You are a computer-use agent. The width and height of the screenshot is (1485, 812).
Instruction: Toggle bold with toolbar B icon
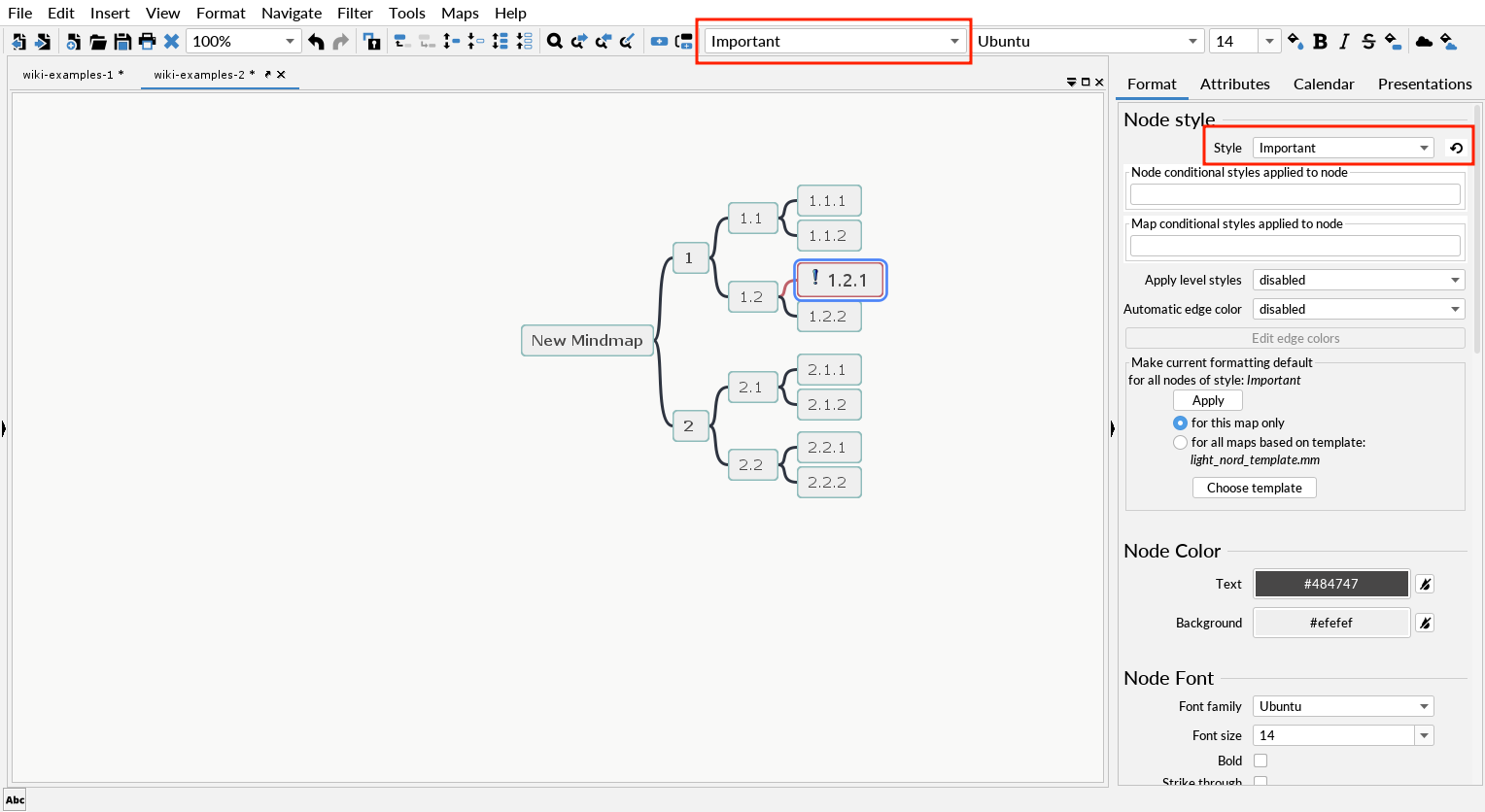(1320, 41)
